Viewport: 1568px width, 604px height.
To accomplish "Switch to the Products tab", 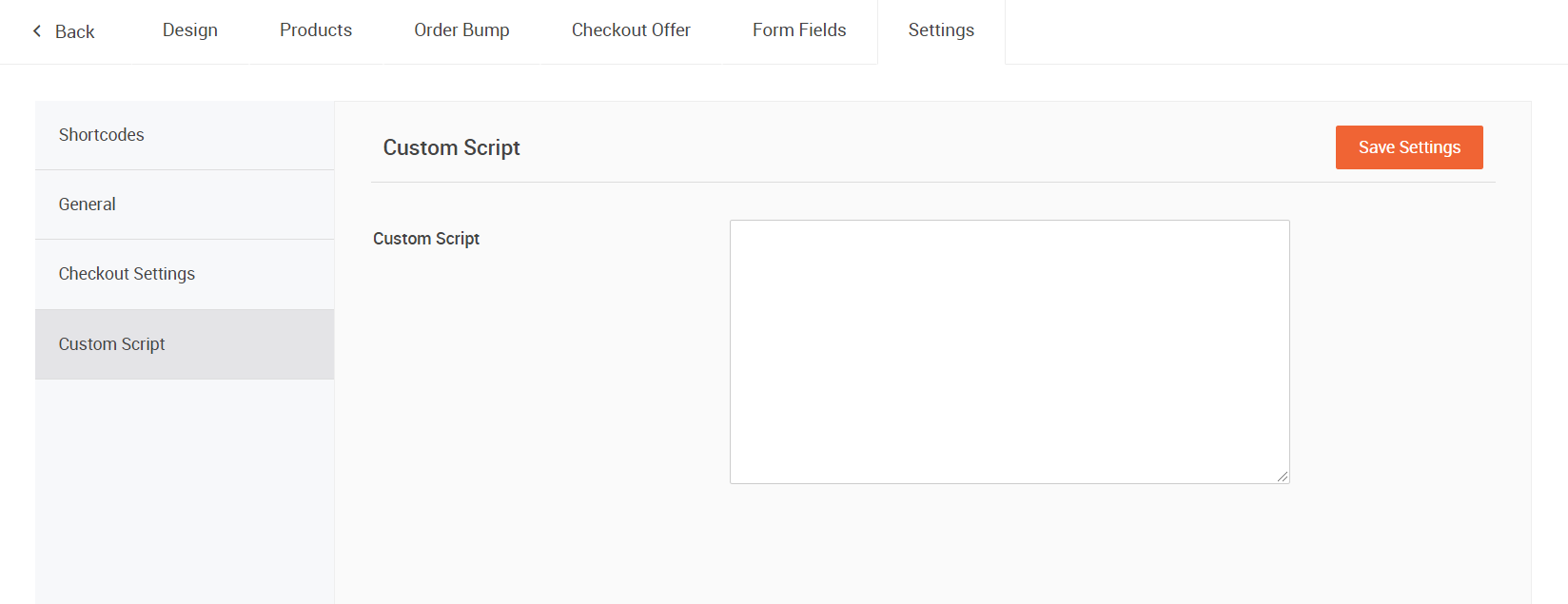I will (x=315, y=30).
